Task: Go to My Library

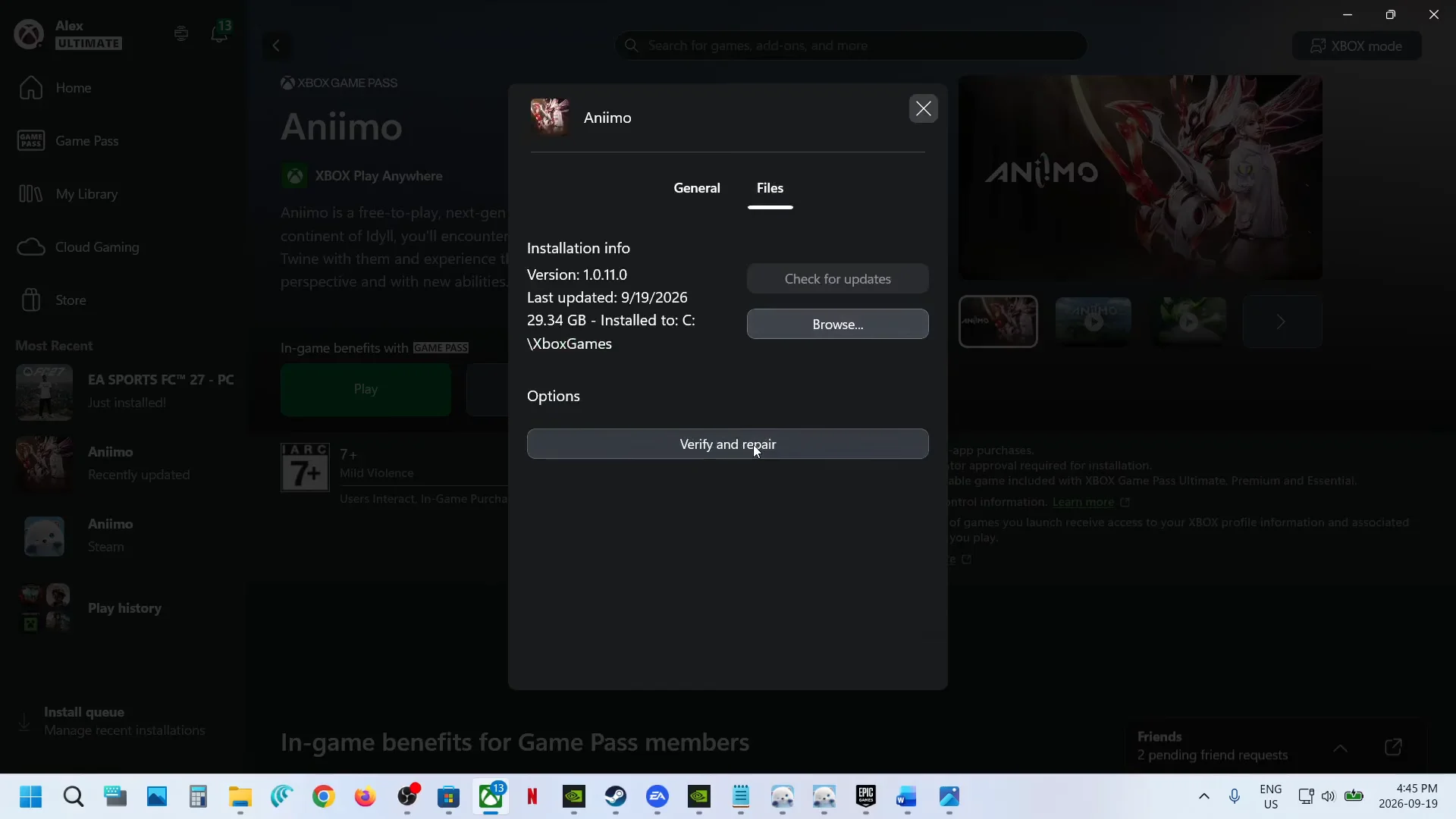Action: (68, 194)
